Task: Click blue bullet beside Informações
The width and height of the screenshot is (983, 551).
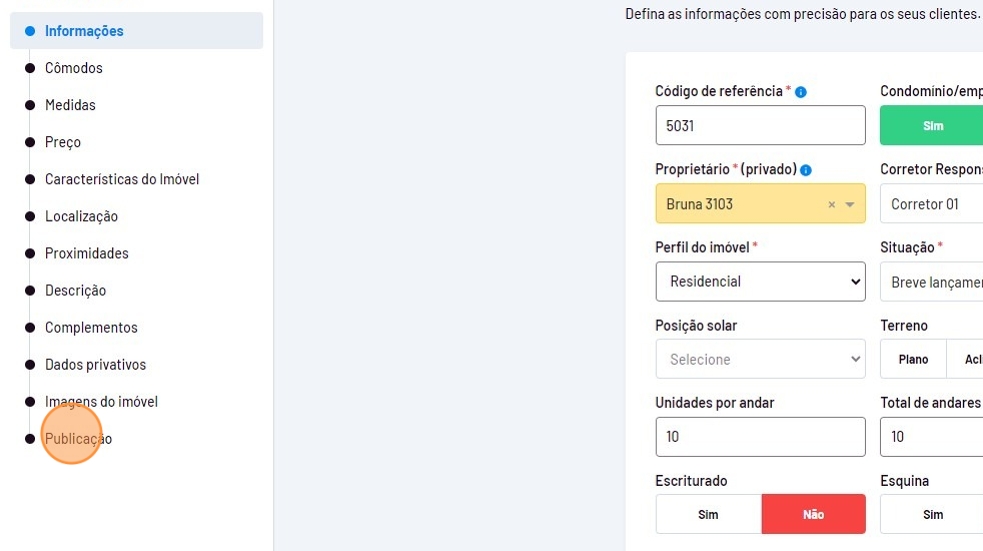Action: pos(30,31)
